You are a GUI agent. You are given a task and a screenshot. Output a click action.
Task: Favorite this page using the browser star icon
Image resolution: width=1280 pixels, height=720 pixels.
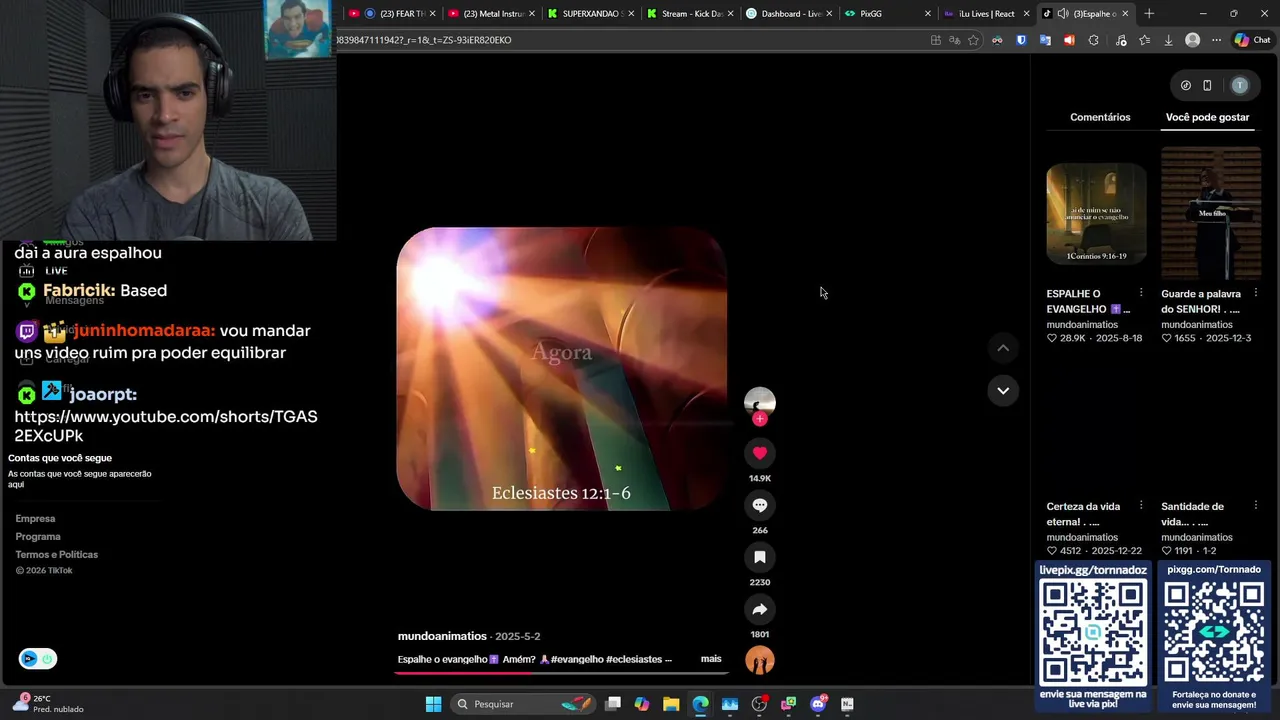[974, 40]
